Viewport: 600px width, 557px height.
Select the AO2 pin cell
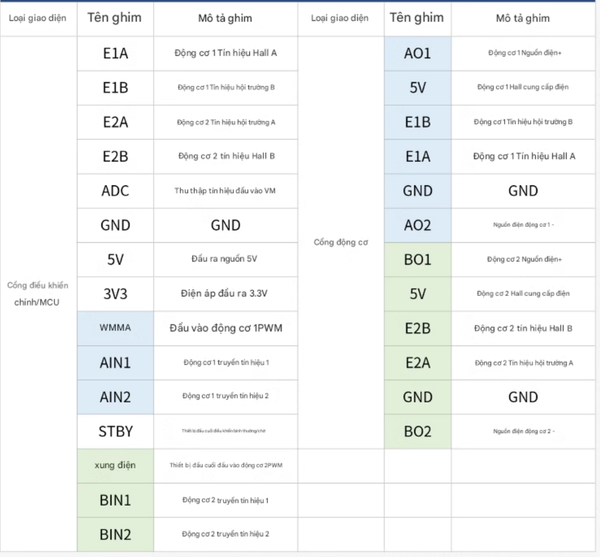pyautogui.click(x=418, y=225)
